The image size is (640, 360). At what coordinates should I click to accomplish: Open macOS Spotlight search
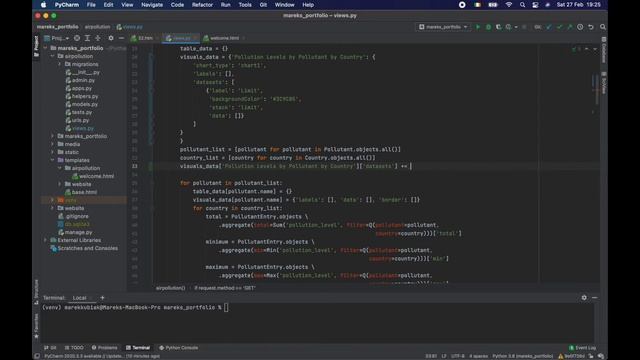coord(522,5)
